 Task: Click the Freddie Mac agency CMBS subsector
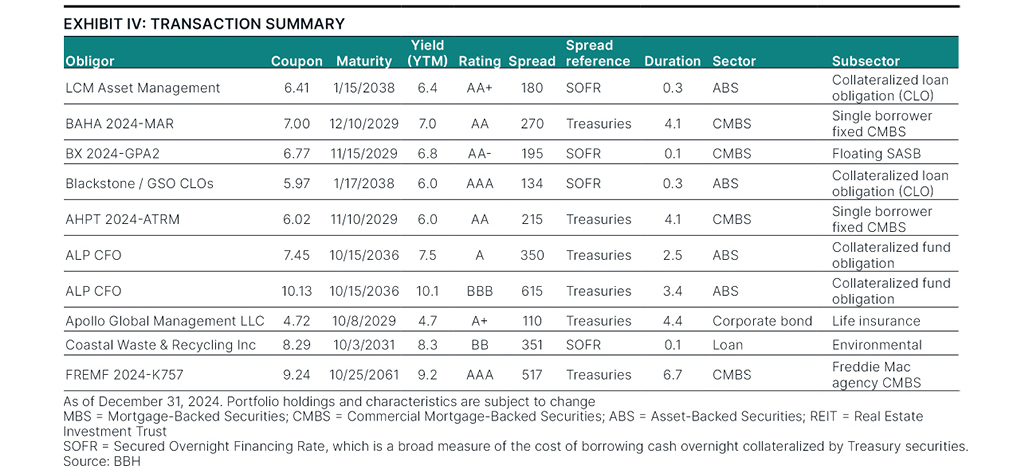[876, 375]
